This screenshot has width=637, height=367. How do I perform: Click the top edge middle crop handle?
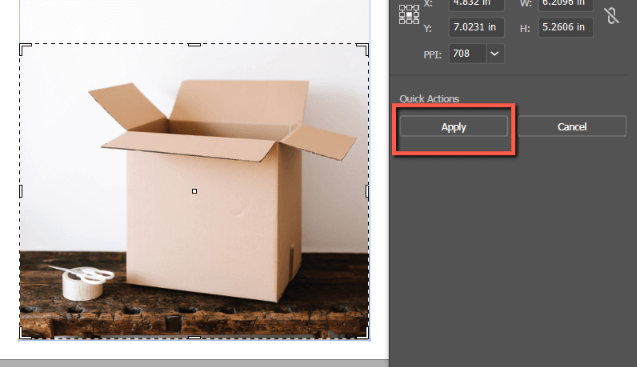pos(194,45)
